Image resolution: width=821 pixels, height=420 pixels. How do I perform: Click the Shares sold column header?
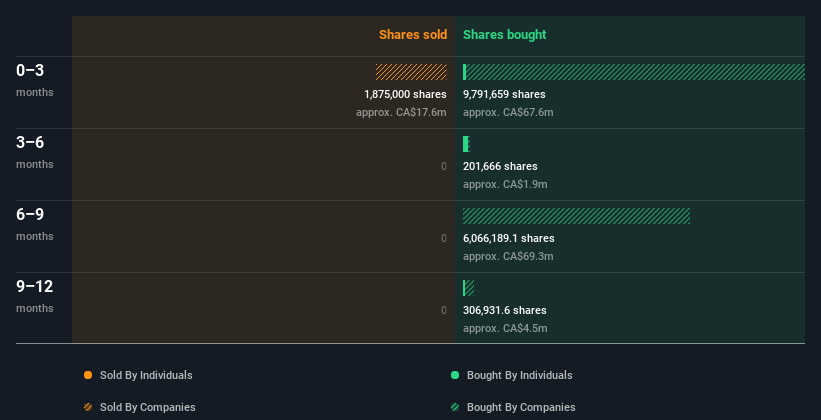point(412,35)
